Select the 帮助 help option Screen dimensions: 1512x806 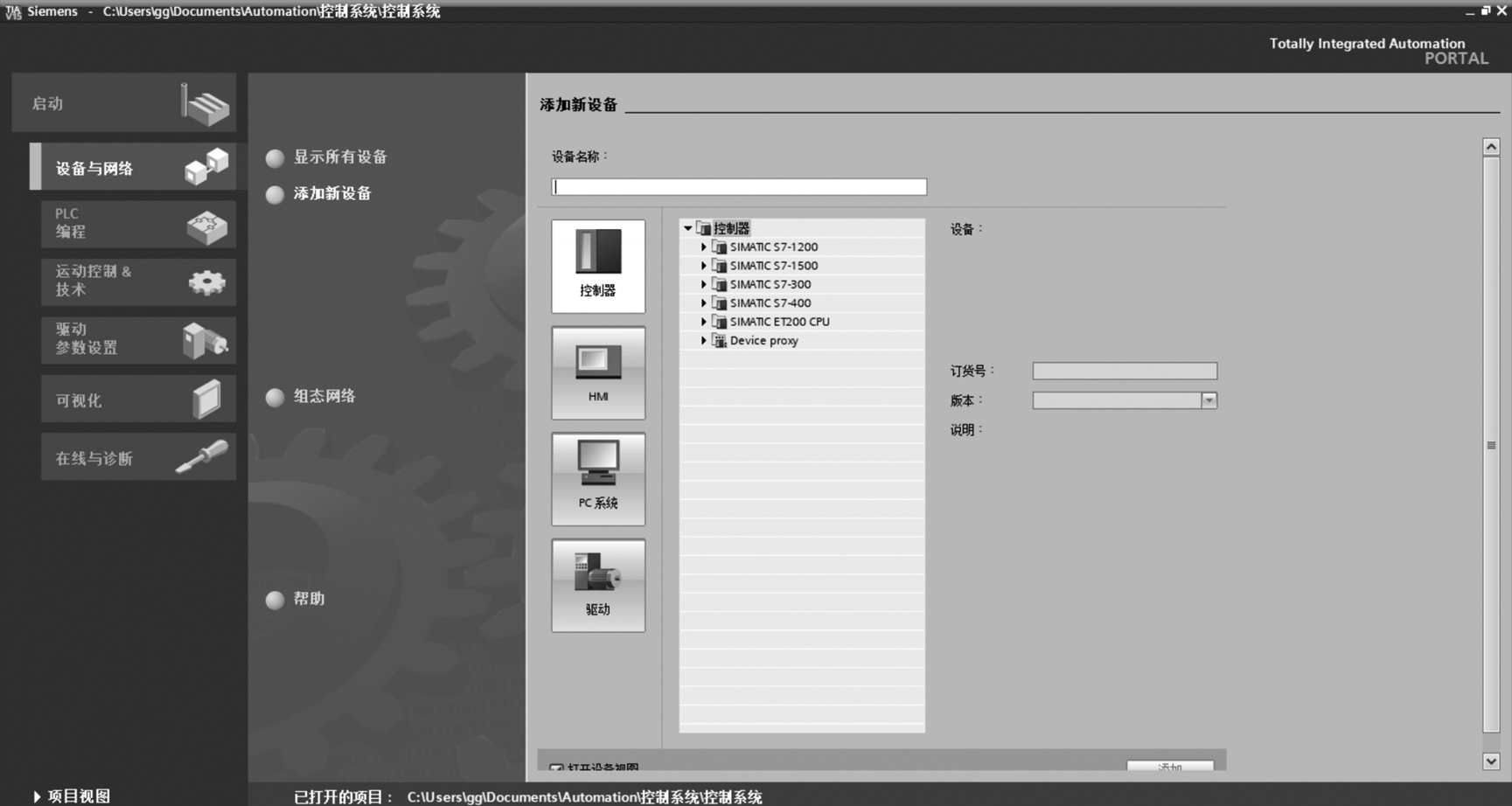point(296,599)
